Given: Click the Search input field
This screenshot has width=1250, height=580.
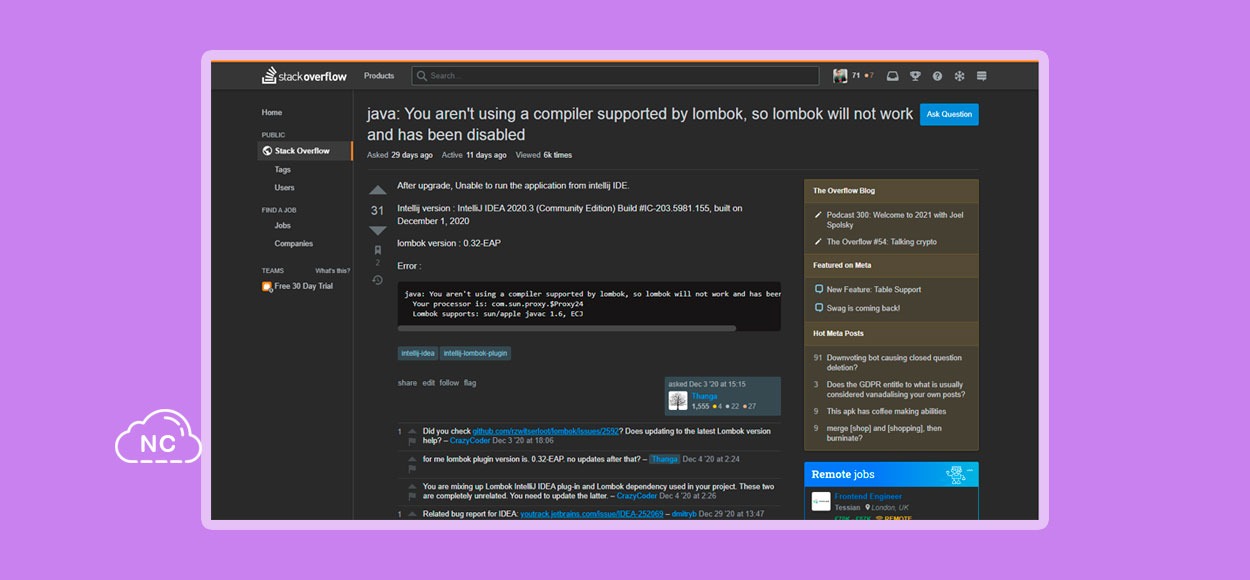Looking at the screenshot, I should pyautogui.click(x=615, y=76).
